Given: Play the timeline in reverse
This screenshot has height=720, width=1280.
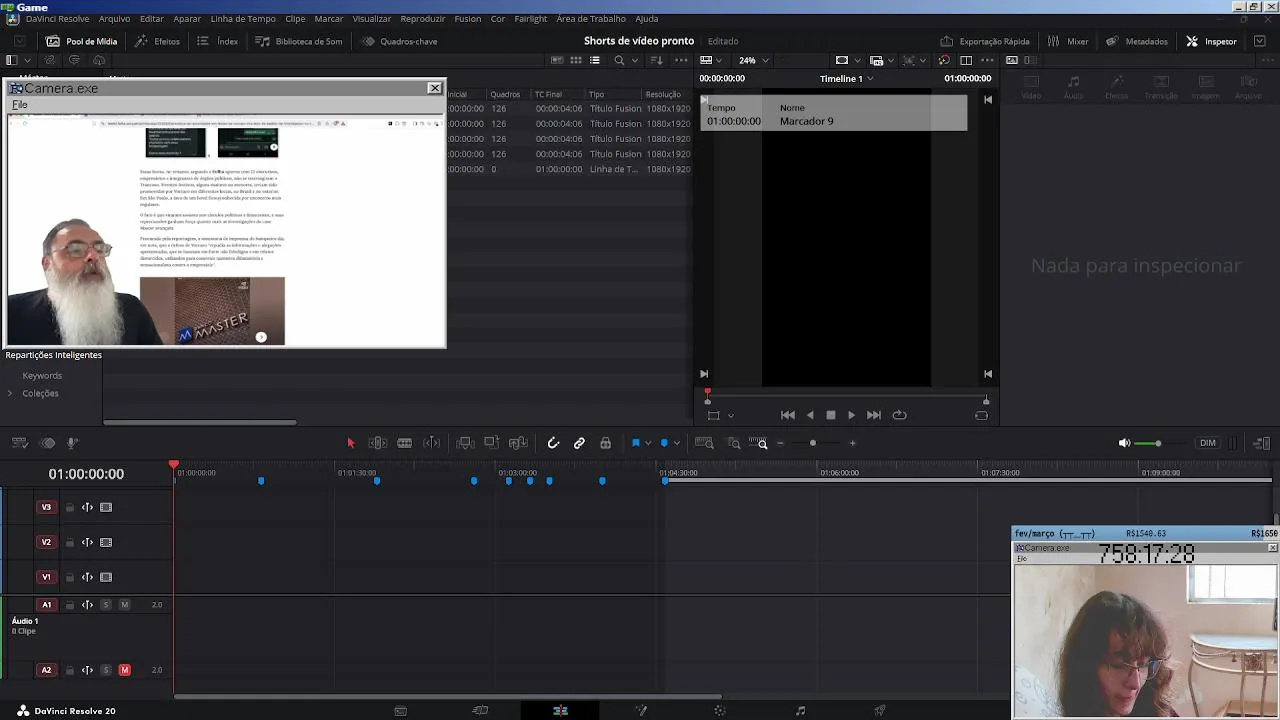Looking at the screenshot, I should [810, 415].
